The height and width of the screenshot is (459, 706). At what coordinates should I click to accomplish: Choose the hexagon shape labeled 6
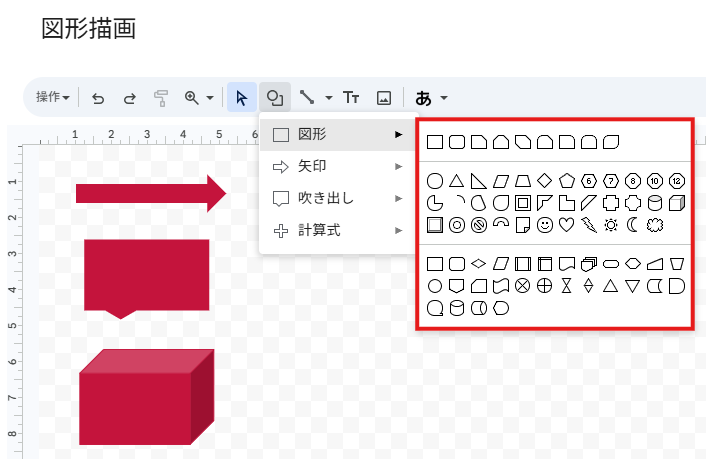[x=589, y=181]
